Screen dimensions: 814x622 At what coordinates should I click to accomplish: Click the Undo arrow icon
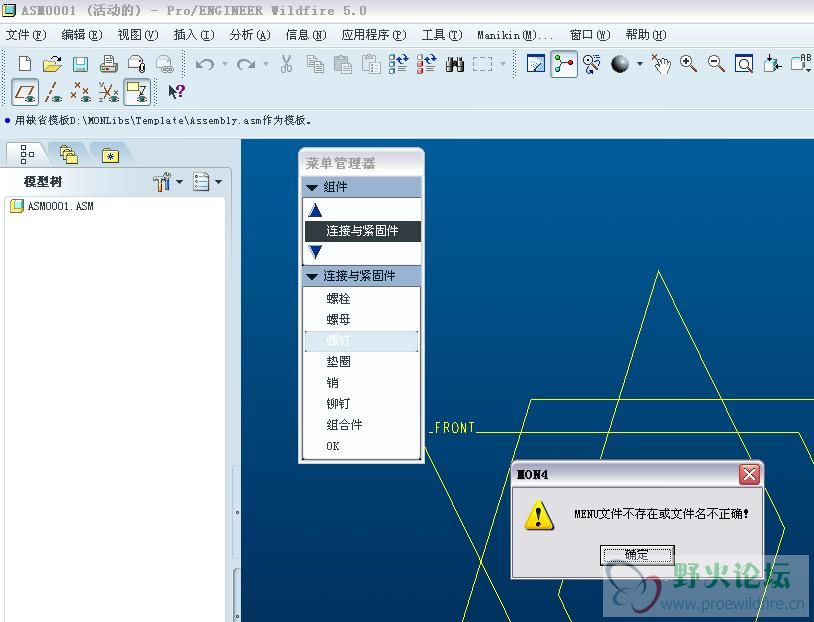205,64
